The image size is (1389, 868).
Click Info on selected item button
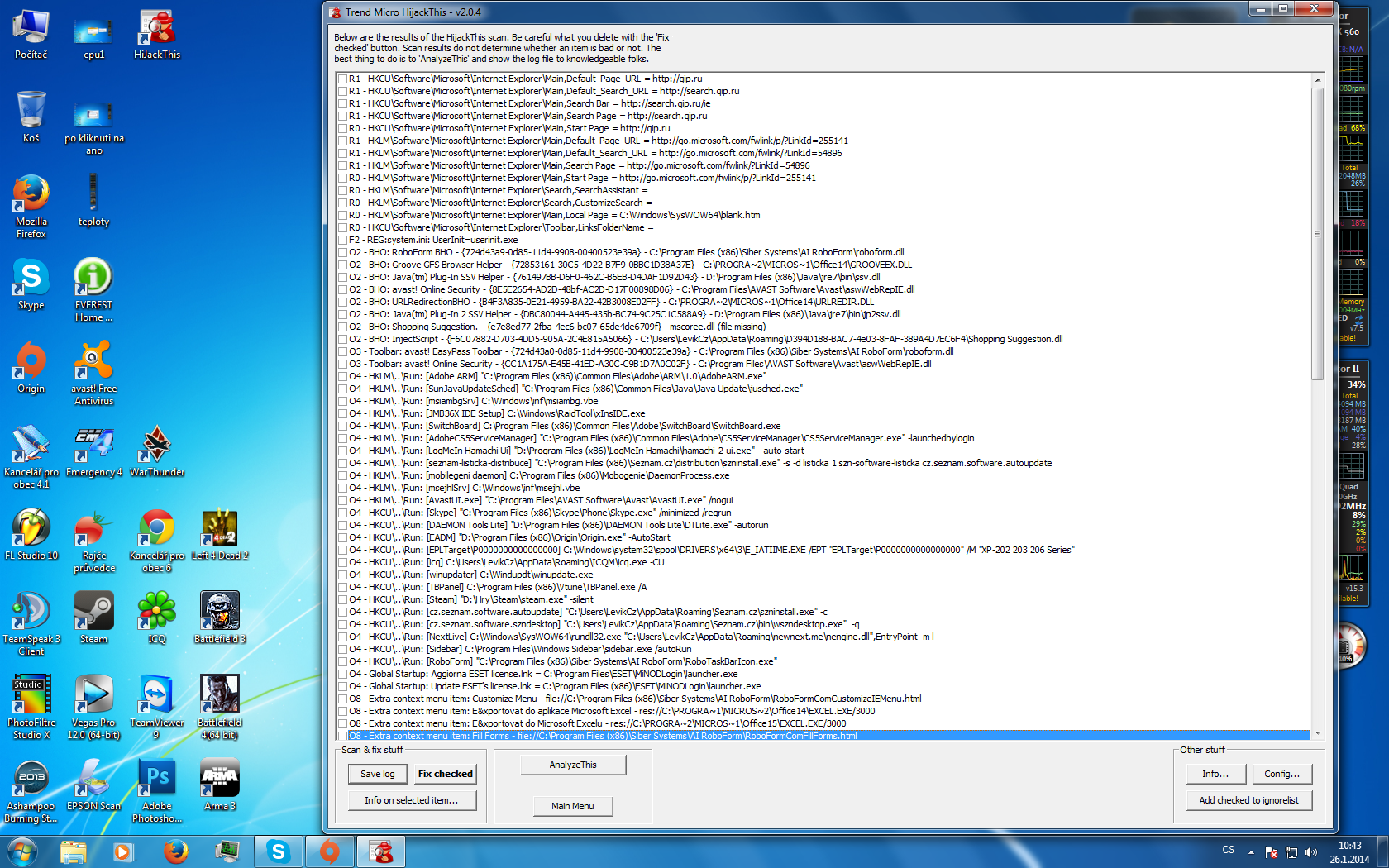tap(411, 800)
